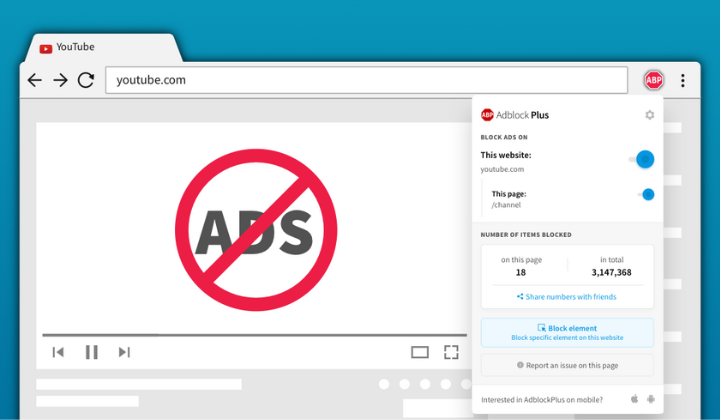
Task: Click the Block element button
Action: [x=567, y=332]
